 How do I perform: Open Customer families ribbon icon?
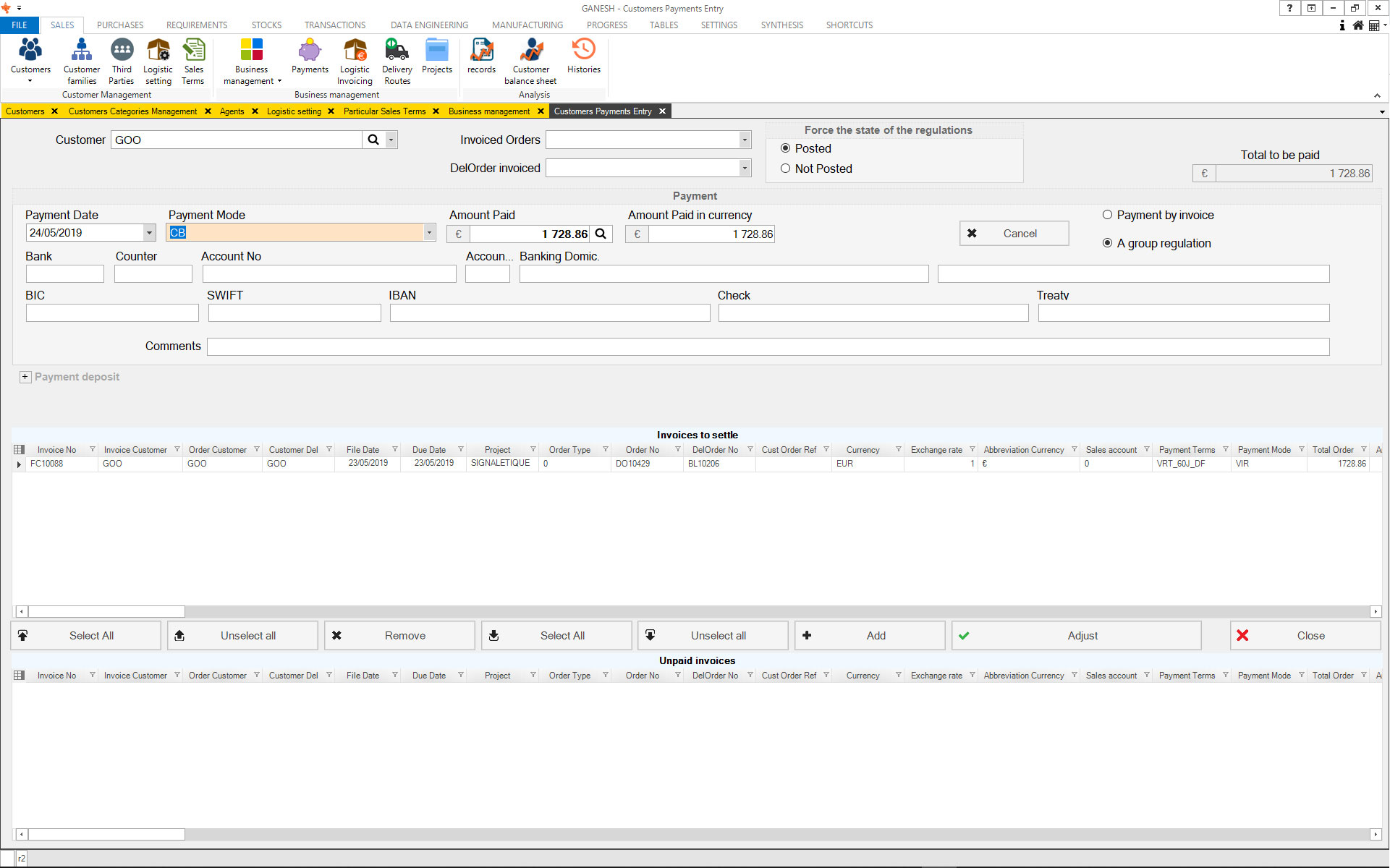[x=81, y=61]
